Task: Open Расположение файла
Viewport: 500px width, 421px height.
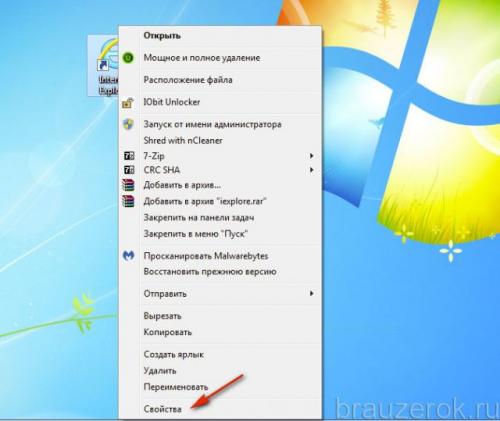Action: [188, 80]
